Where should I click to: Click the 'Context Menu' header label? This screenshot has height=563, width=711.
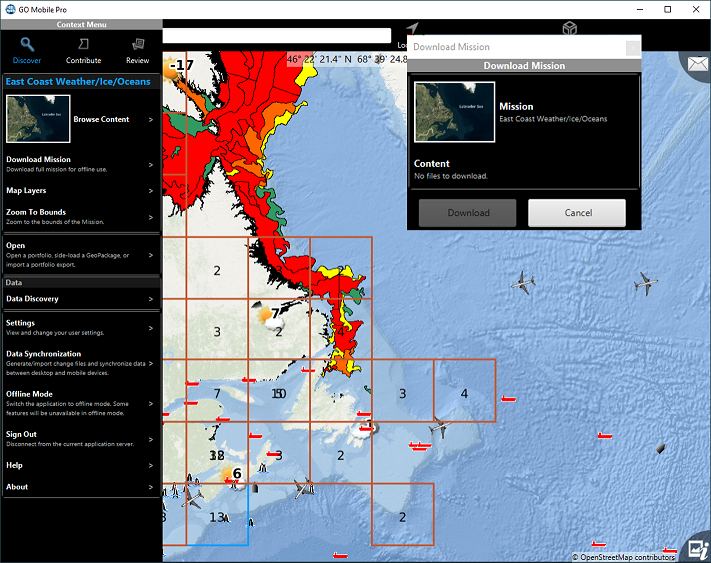(x=82, y=24)
